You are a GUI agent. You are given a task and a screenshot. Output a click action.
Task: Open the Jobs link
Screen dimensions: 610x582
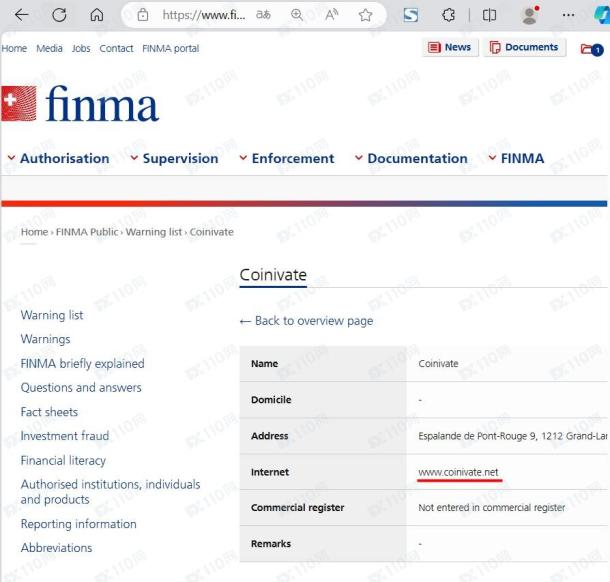click(81, 48)
